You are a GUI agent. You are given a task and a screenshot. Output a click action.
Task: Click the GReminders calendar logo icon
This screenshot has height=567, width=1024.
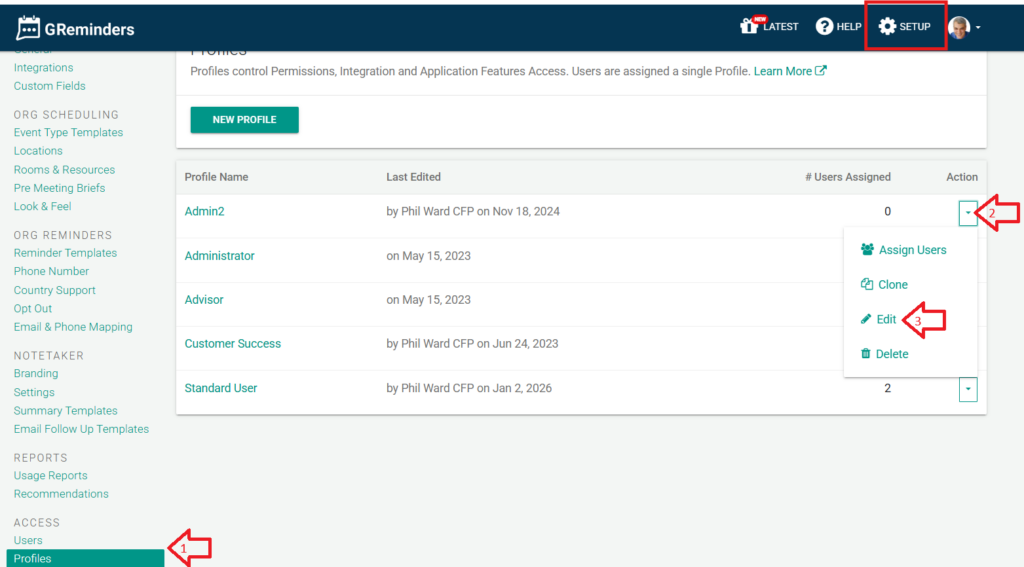point(28,28)
